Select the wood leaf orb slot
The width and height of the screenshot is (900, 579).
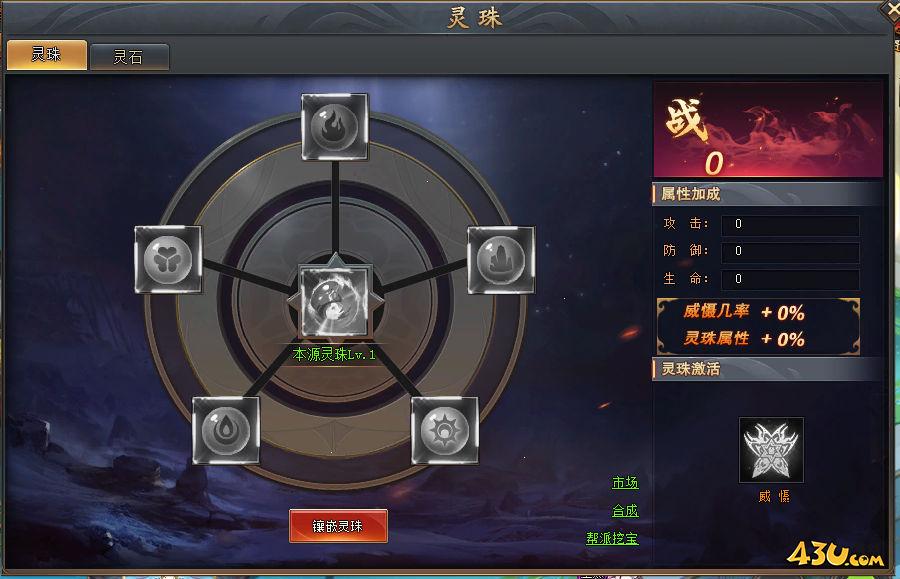(168, 259)
